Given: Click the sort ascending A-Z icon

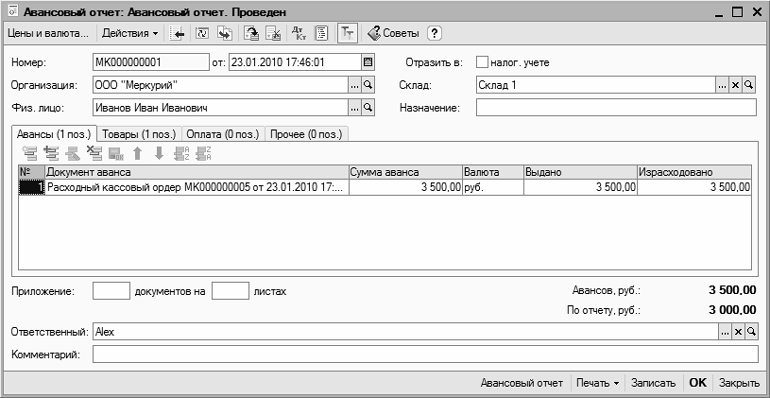Looking at the screenshot, I should point(182,154).
